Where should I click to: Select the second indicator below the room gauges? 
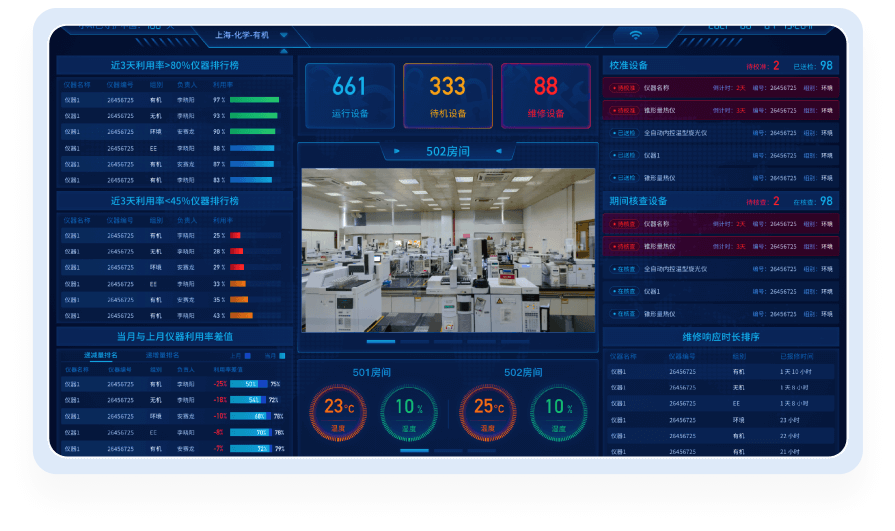click(448, 450)
